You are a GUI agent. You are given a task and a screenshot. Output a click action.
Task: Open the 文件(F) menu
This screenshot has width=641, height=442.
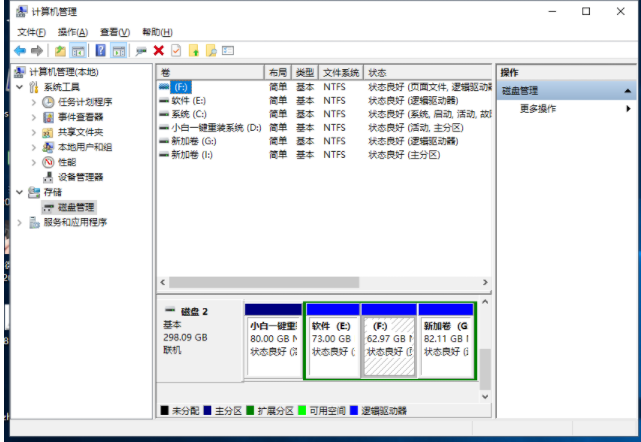click(x=31, y=32)
